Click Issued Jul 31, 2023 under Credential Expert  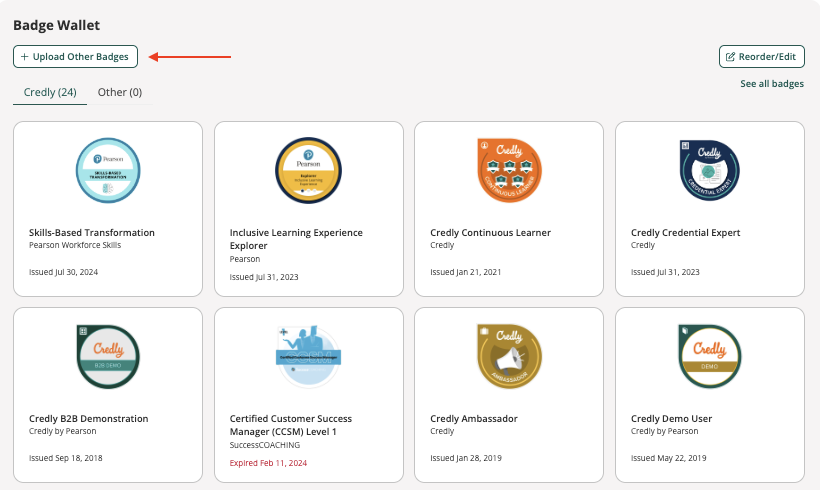665,272
